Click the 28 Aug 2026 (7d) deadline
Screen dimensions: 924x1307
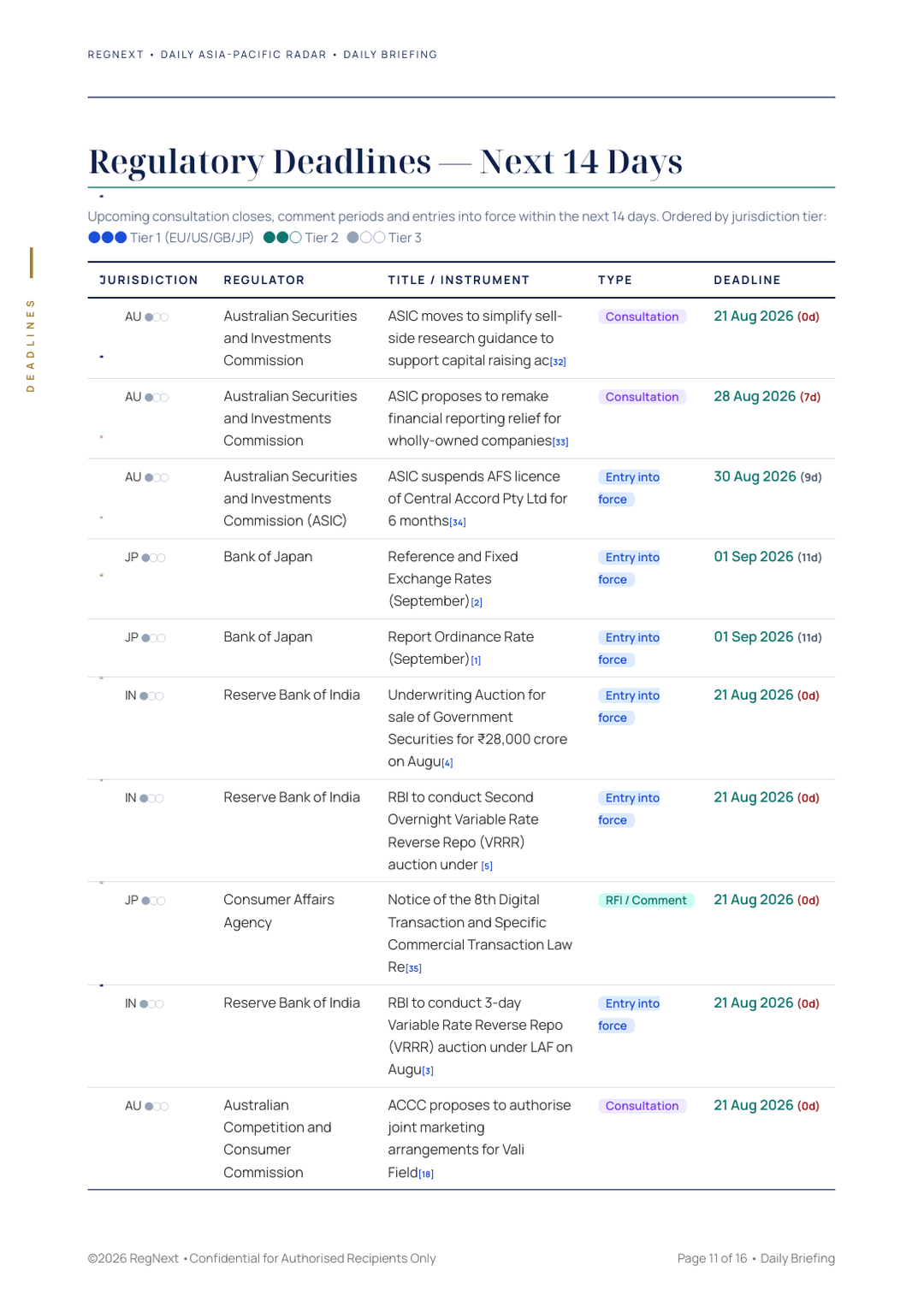click(x=767, y=397)
